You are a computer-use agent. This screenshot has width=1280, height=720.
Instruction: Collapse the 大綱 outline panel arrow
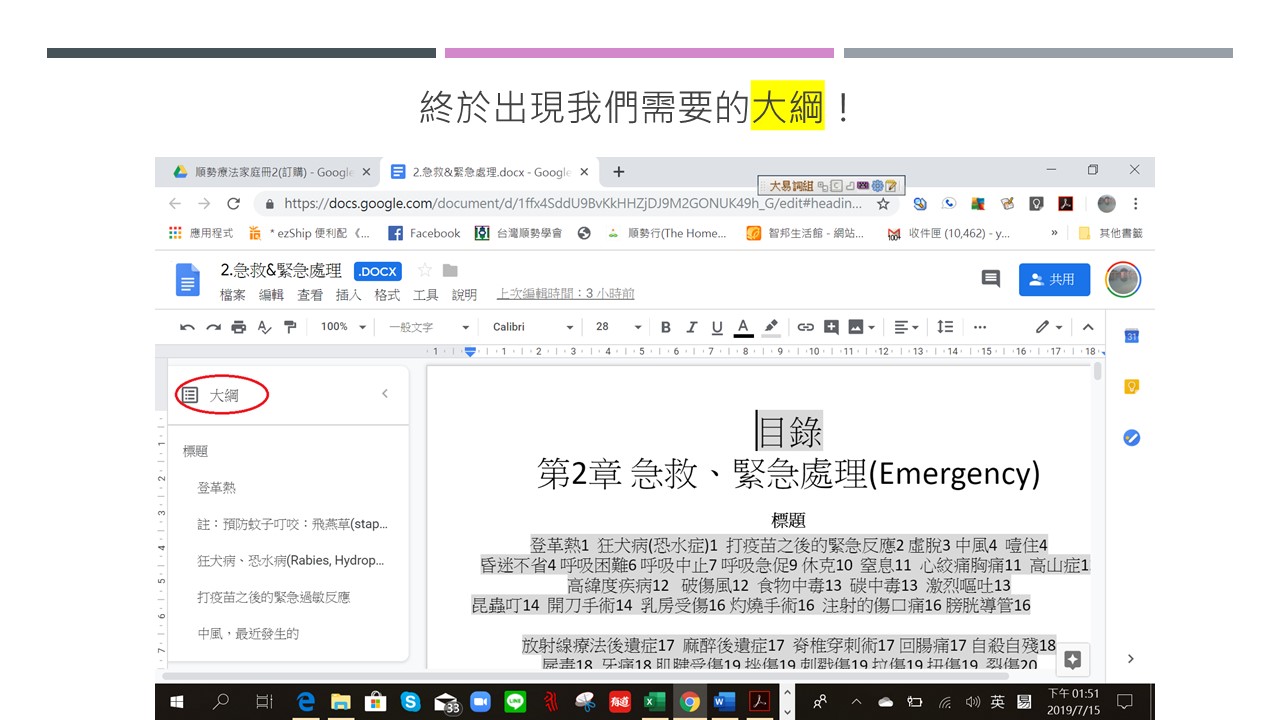(385, 394)
